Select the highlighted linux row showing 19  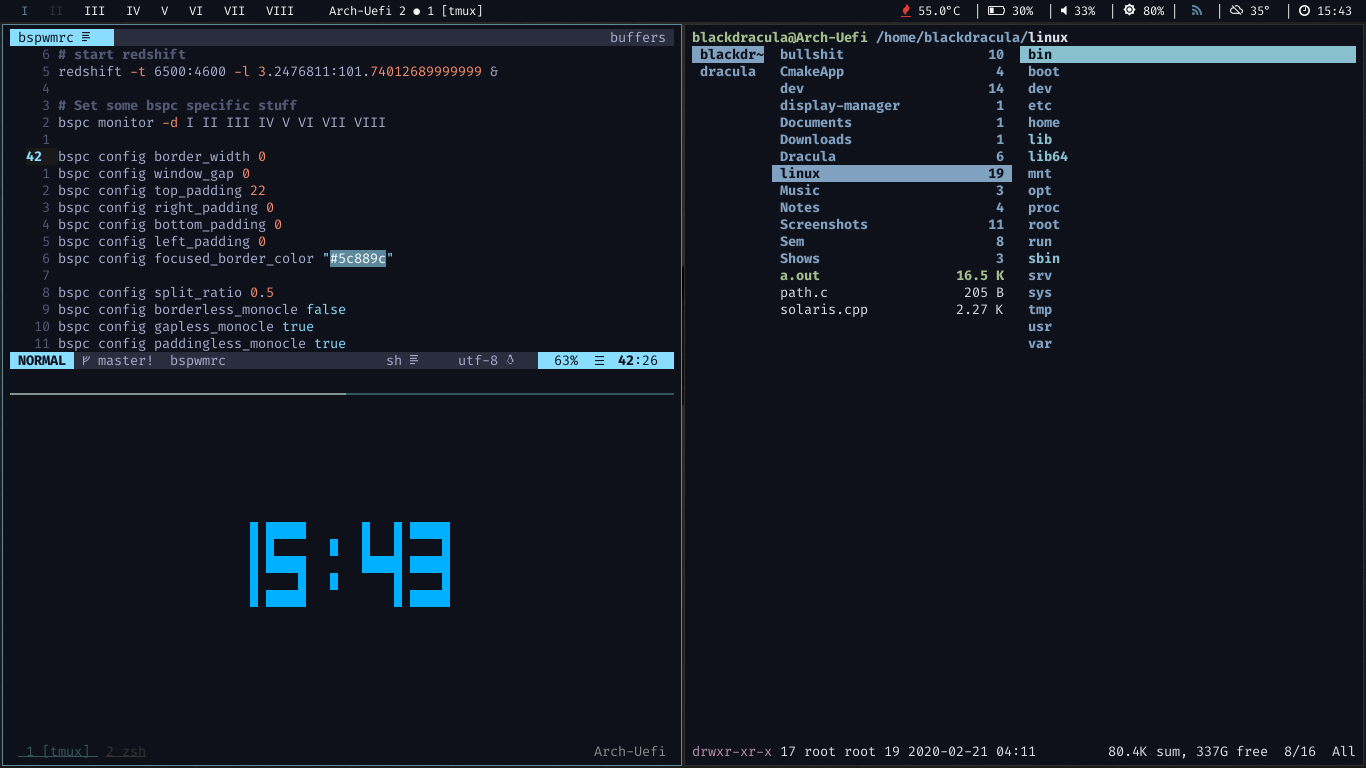coord(892,173)
